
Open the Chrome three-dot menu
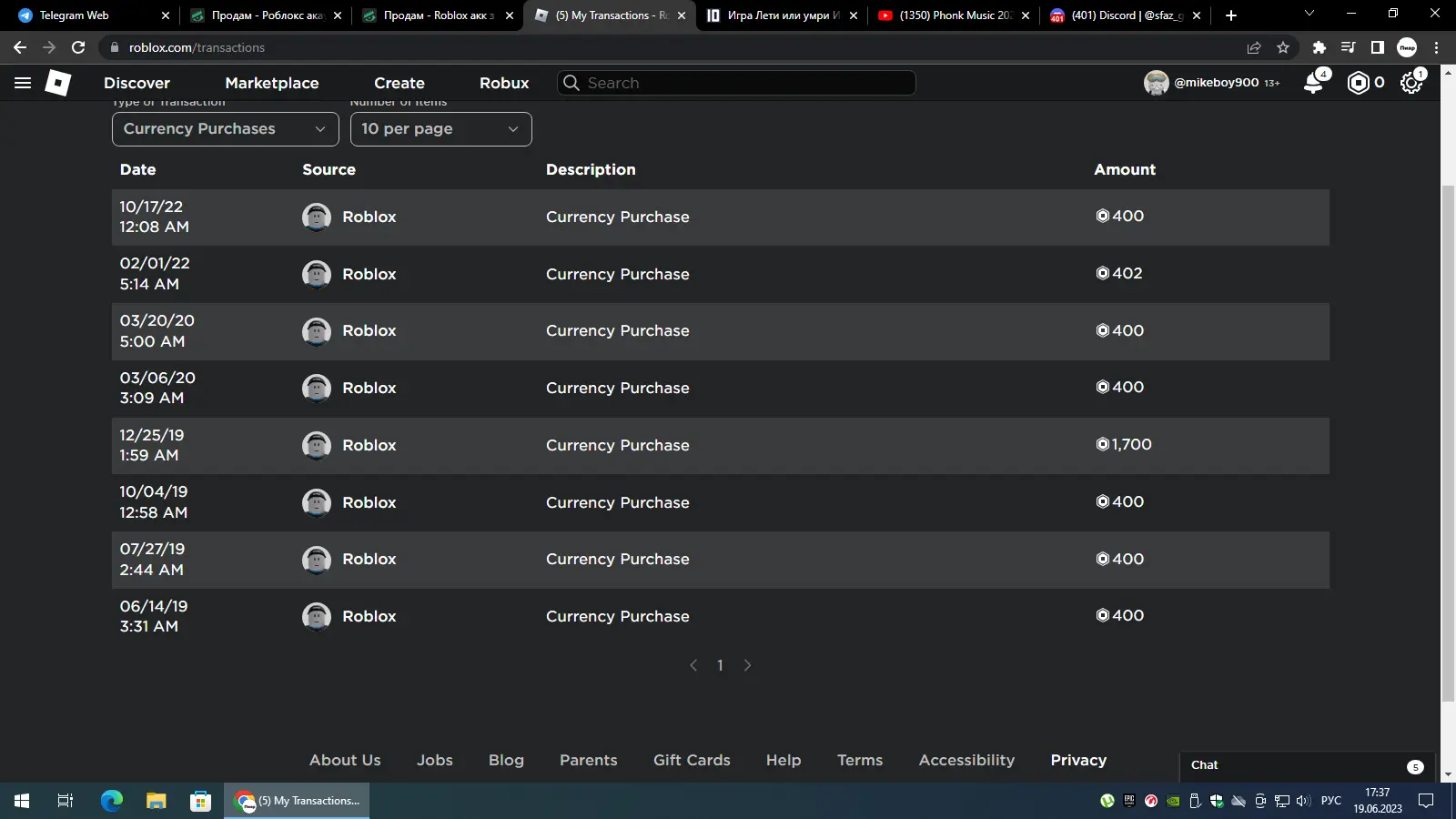point(1436,47)
